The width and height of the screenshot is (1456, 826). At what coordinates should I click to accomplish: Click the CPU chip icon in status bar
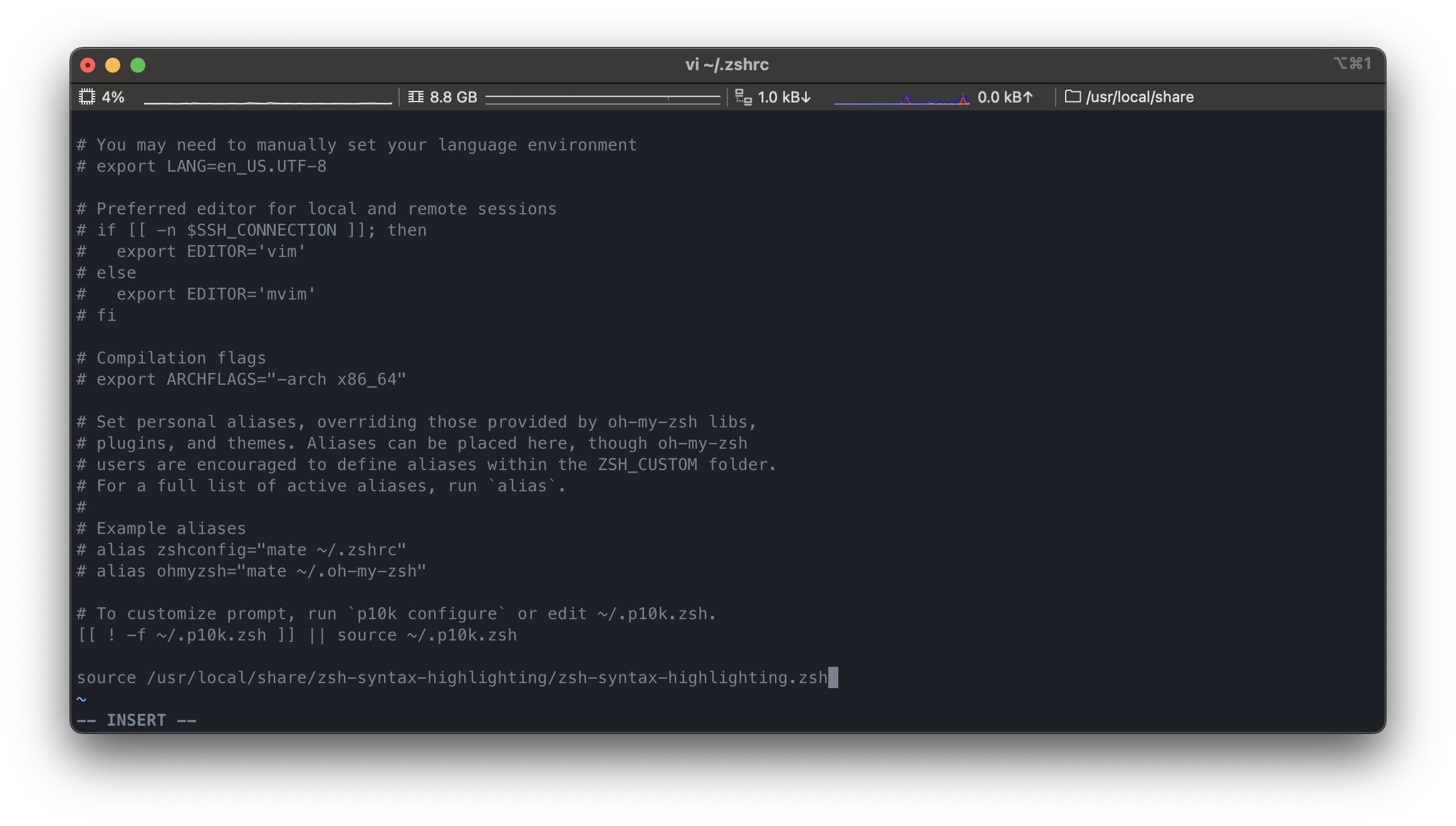[87, 97]
